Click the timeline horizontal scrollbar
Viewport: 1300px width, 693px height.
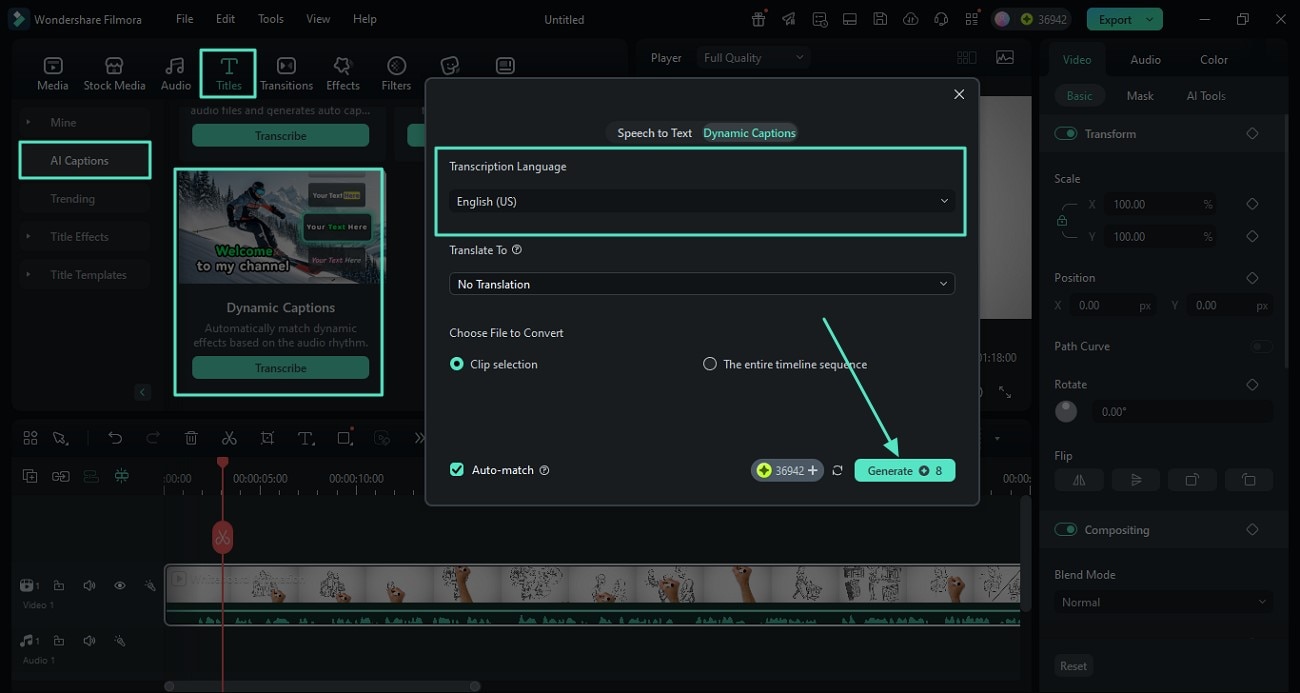click(322, 686)
